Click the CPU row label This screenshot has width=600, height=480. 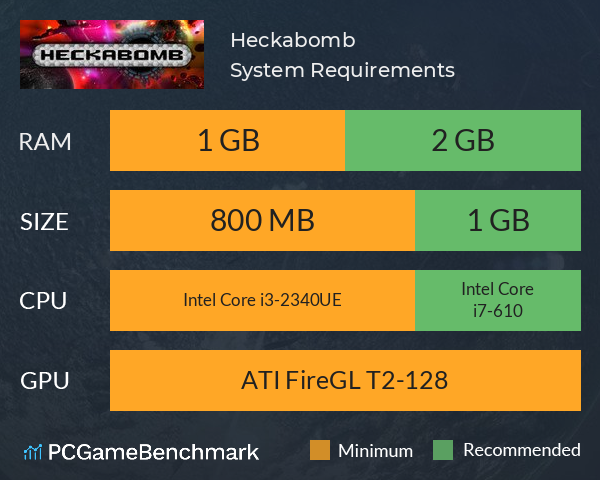[x=43, y=301]
